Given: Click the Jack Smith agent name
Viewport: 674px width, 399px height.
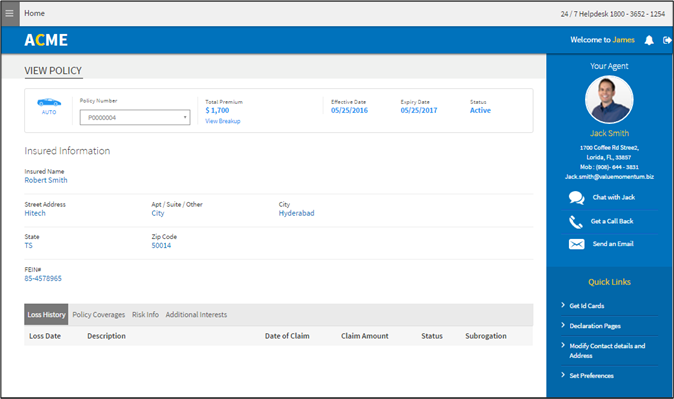Looking at the screenshot, I should 610,133.
